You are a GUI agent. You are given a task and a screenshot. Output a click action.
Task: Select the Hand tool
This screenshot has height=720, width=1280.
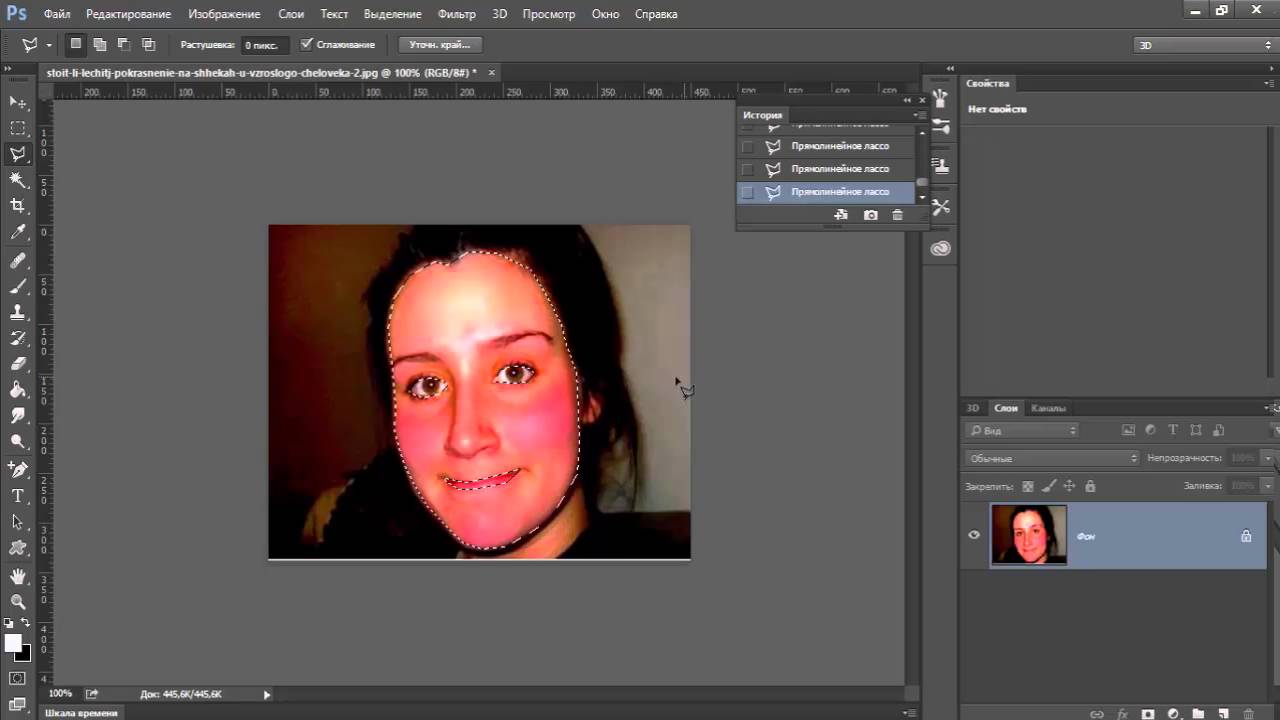click(x=18, y=576)
